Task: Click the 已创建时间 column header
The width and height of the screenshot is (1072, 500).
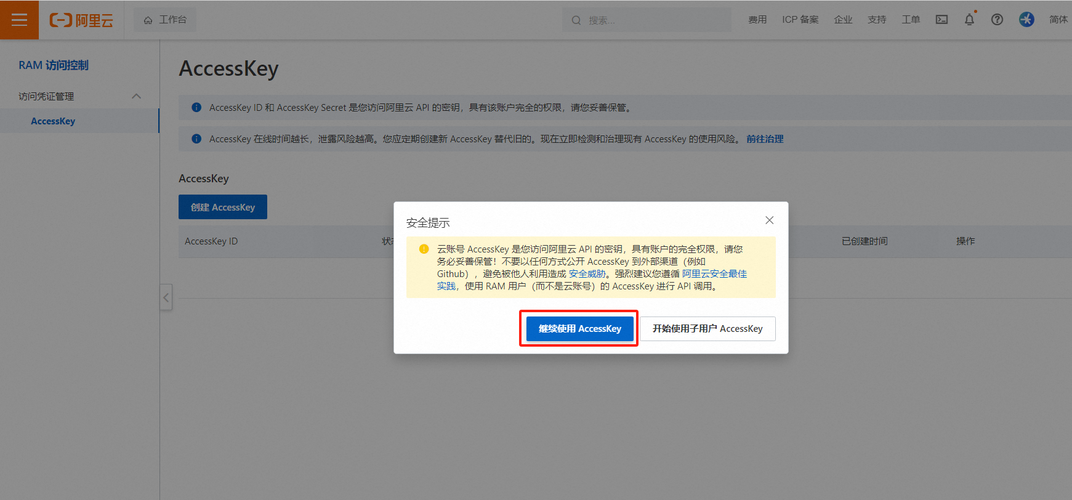Action: [864, 241]
